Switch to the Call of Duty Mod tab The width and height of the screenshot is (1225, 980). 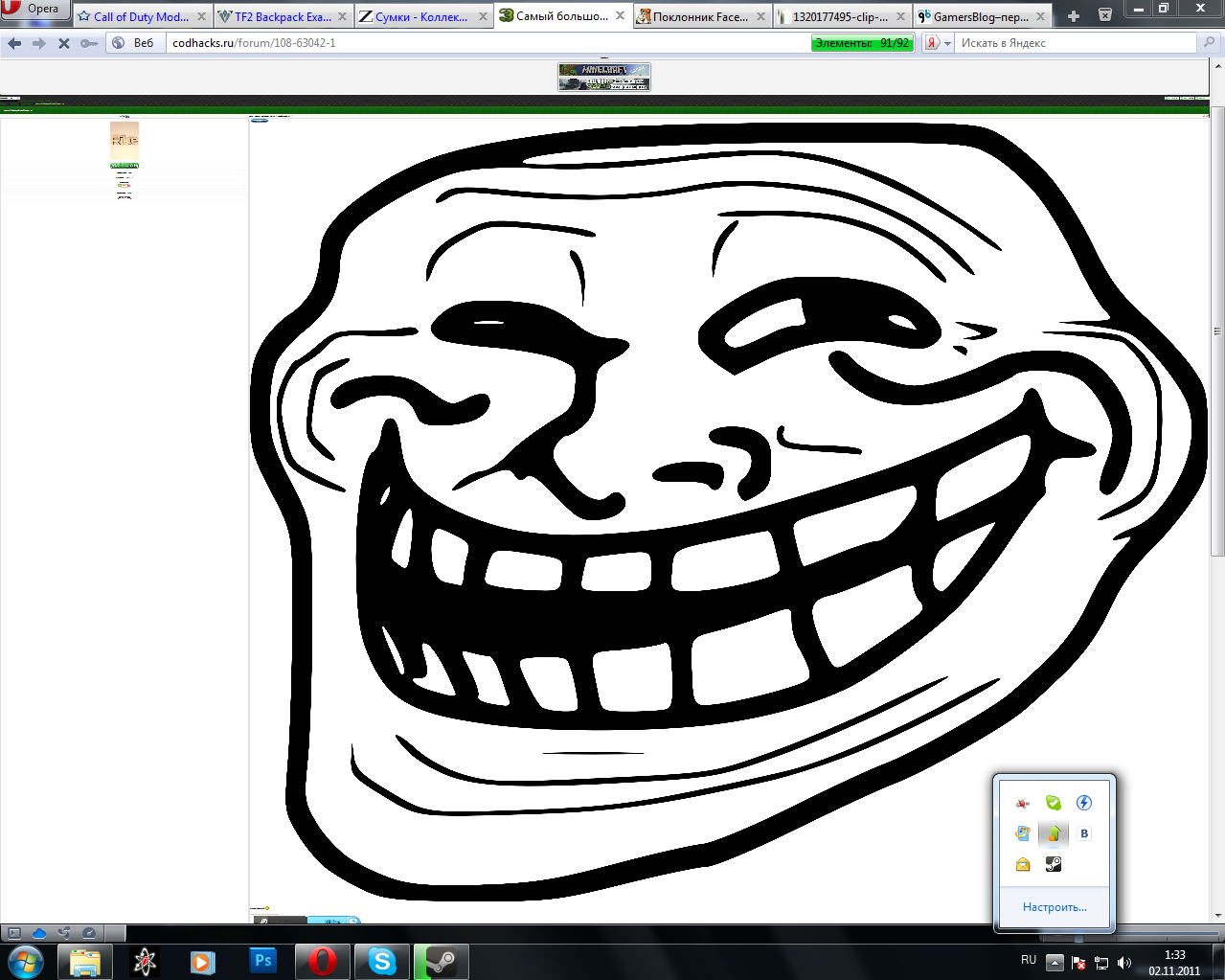[142, 16]
